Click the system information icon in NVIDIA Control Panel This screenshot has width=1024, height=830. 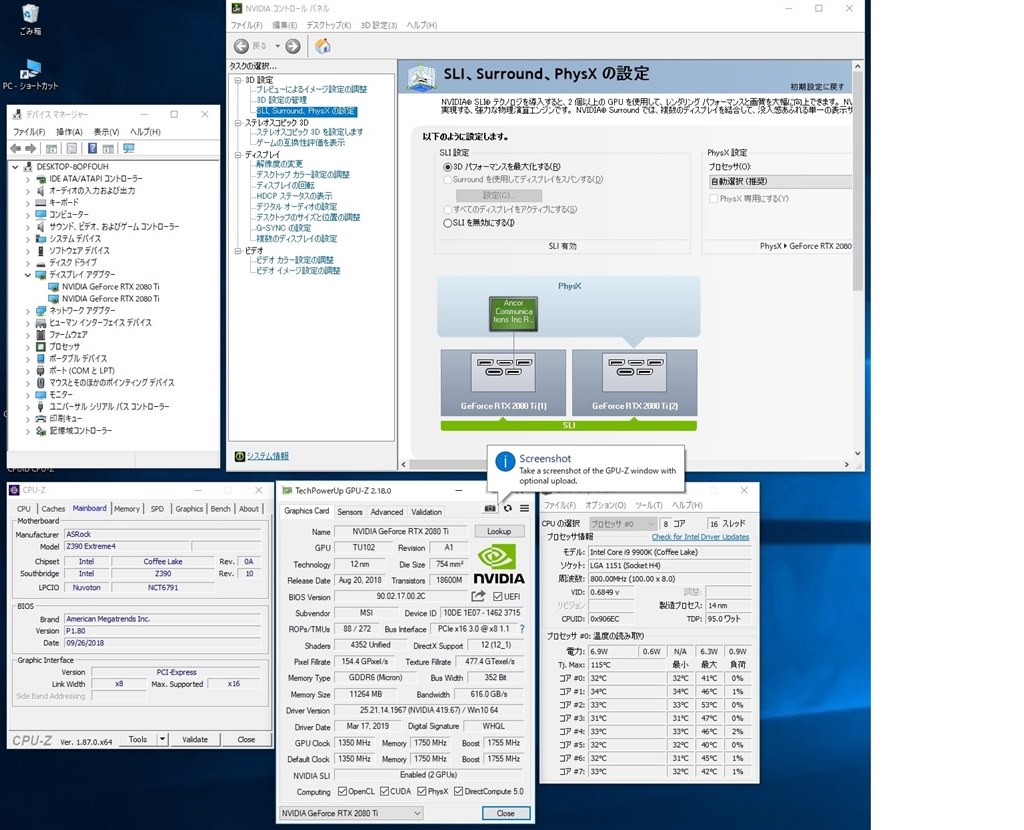click(x=240, y=456)
